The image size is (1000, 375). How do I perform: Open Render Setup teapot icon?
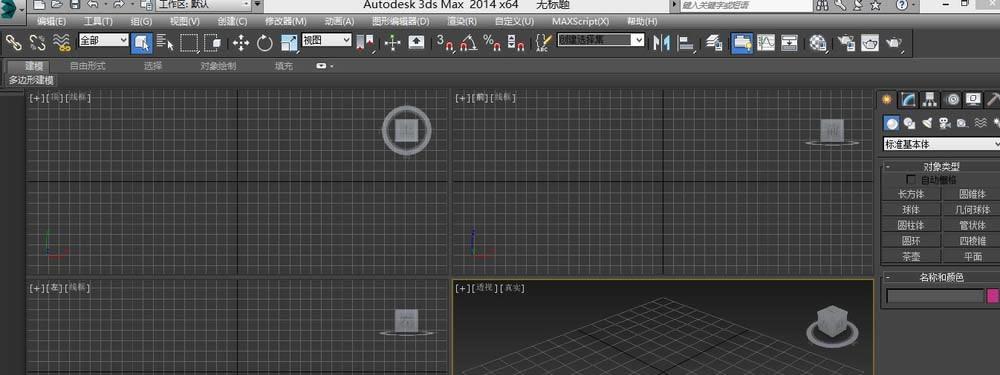(x=846, y=43)
